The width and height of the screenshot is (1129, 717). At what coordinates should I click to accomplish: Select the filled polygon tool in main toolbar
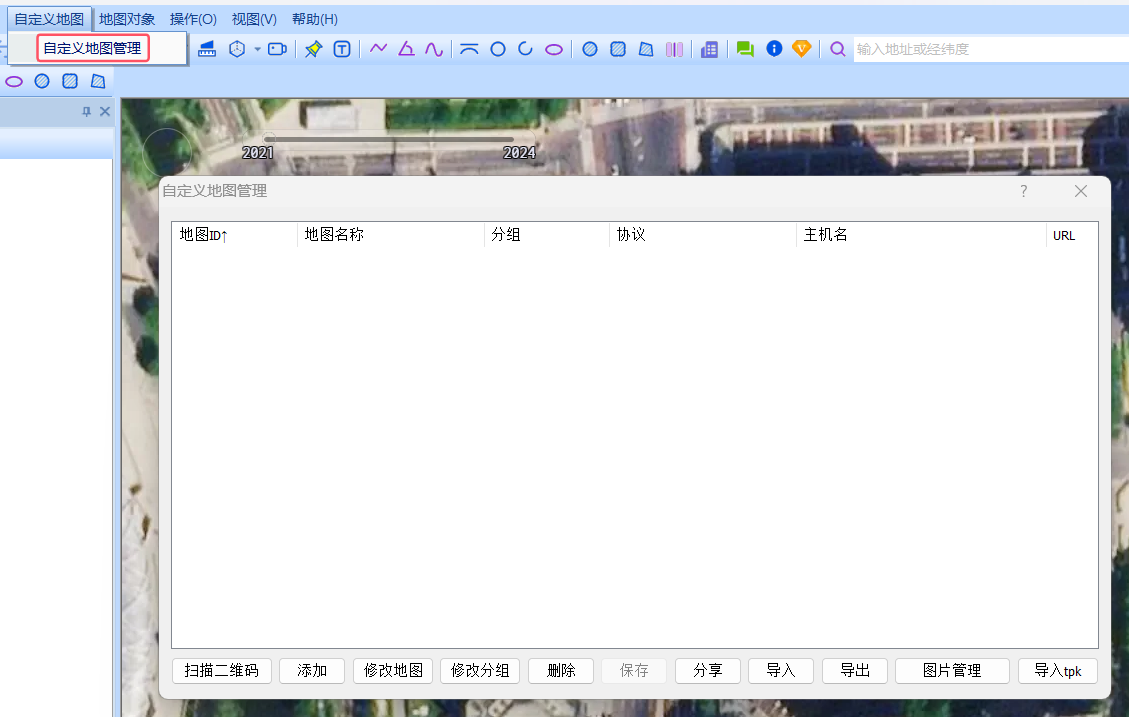pyautogui.click(x=646, y=49)
